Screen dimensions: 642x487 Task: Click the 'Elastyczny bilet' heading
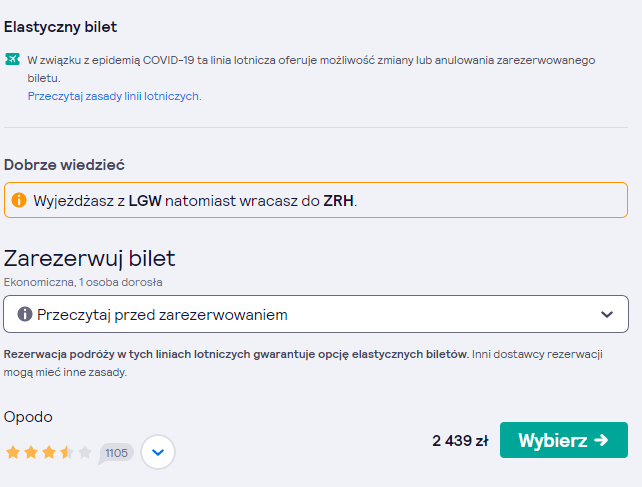[60, 27]
